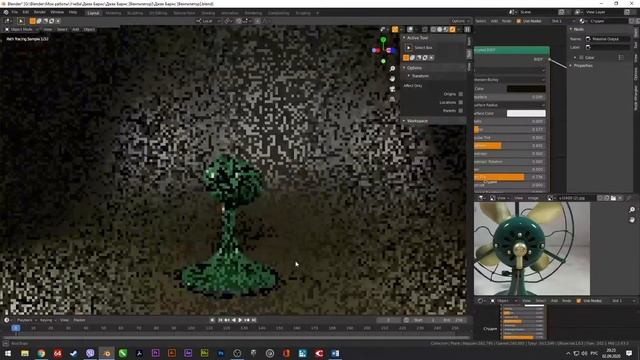Open the Object Mode dropdown

coord(21,29)
